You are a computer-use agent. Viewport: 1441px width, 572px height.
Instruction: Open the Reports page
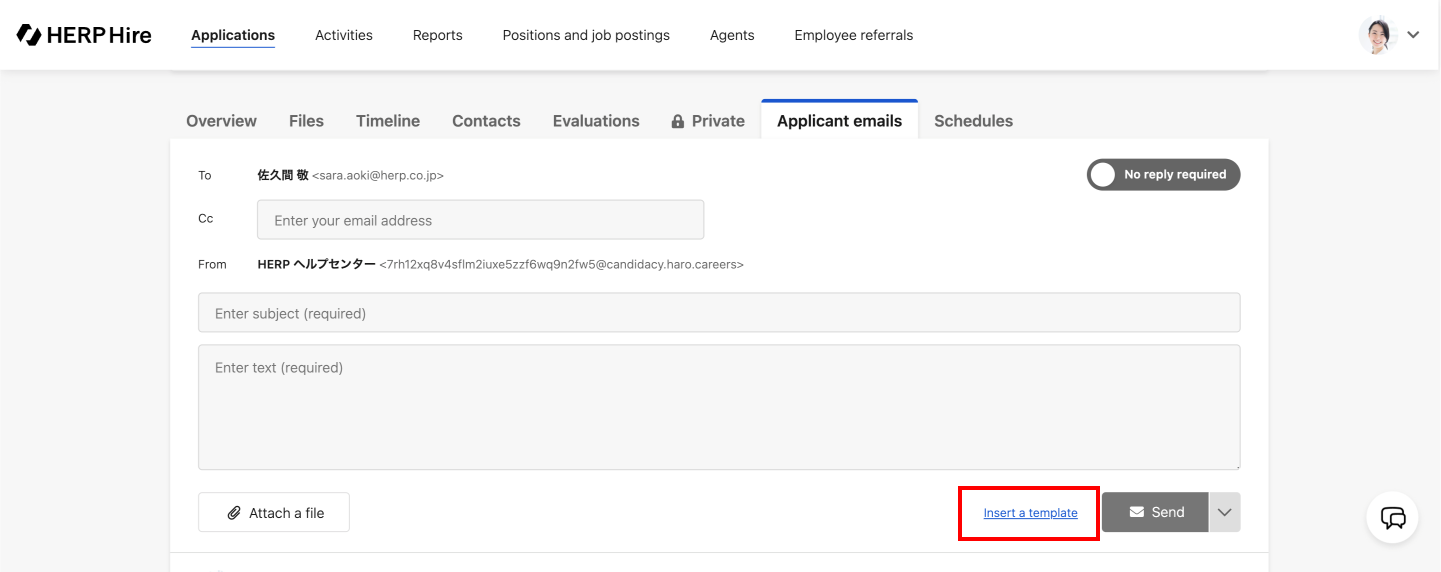[x=438, y=35]
